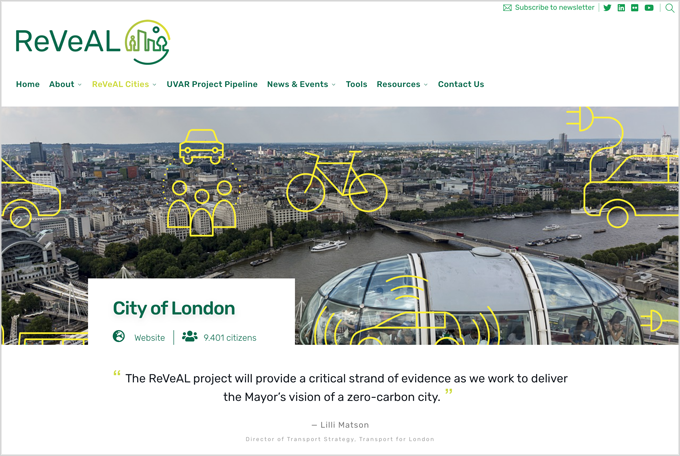The height and width of the screenshot is (456, 680).
Task: Open the Subscribe to newsletter link
Action: [x=554, y=7]
